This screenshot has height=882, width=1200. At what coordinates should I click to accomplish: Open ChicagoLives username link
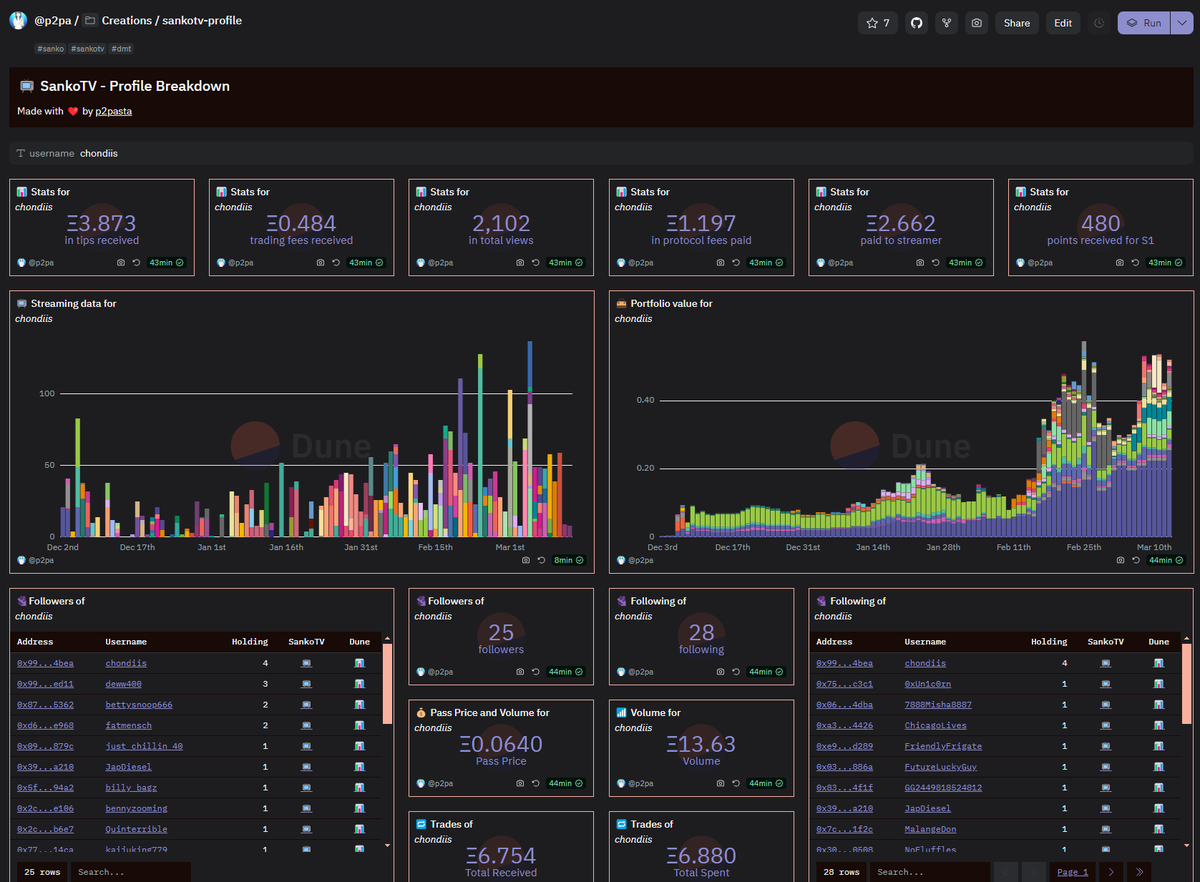point(936,725)
